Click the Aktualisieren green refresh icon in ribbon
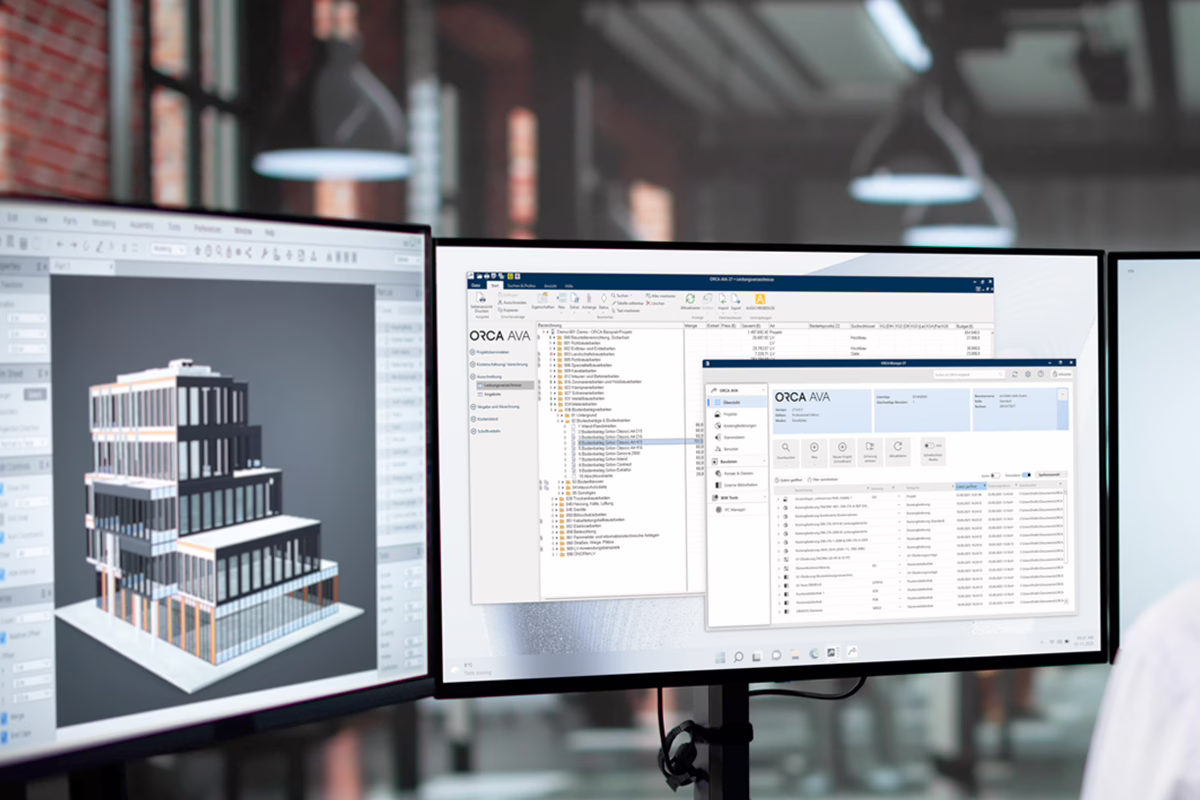 coord(690,299)
